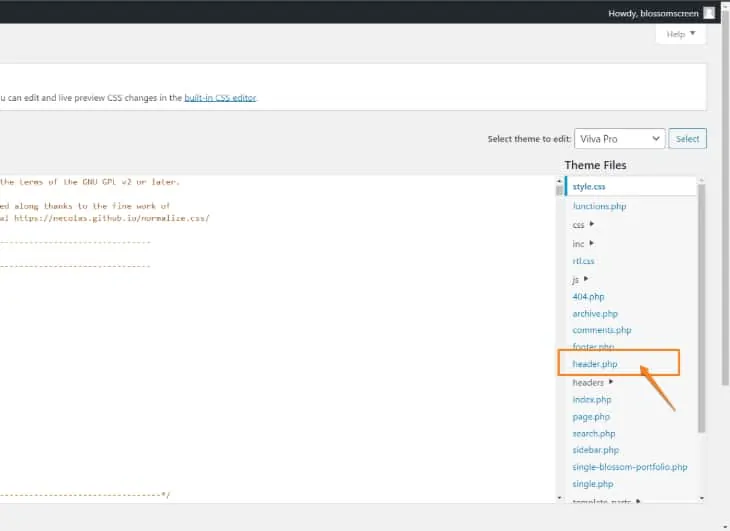Open the theme selection dropdown showing Vilva Pro
Image resolution: width=730 pixels, height=531 pixels.
(619, 139)
